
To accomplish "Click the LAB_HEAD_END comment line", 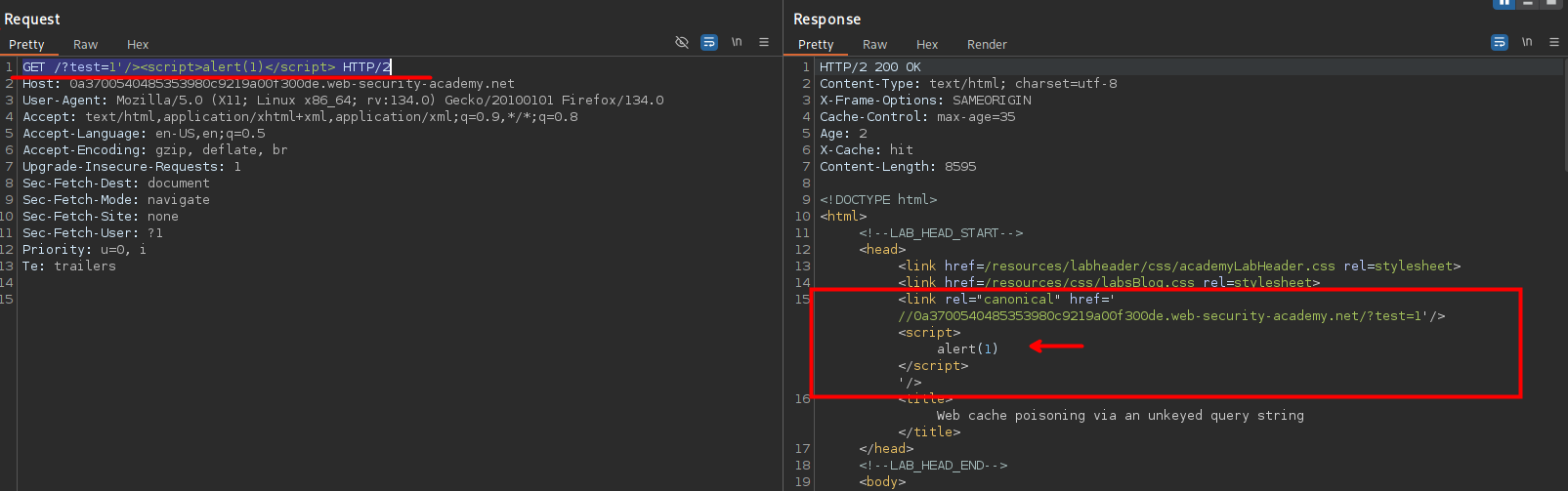I will coord(933,466).
